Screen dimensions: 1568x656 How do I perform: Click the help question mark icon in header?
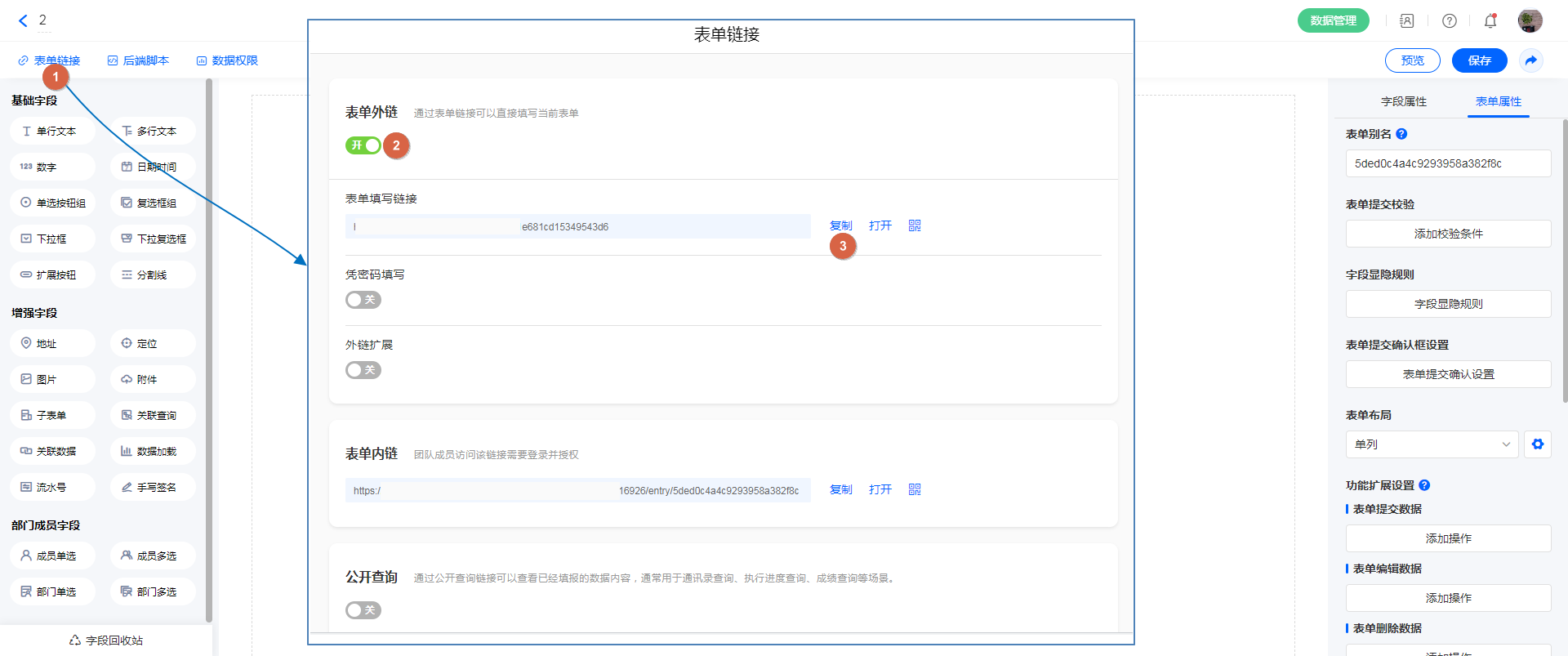point(1450,20)
